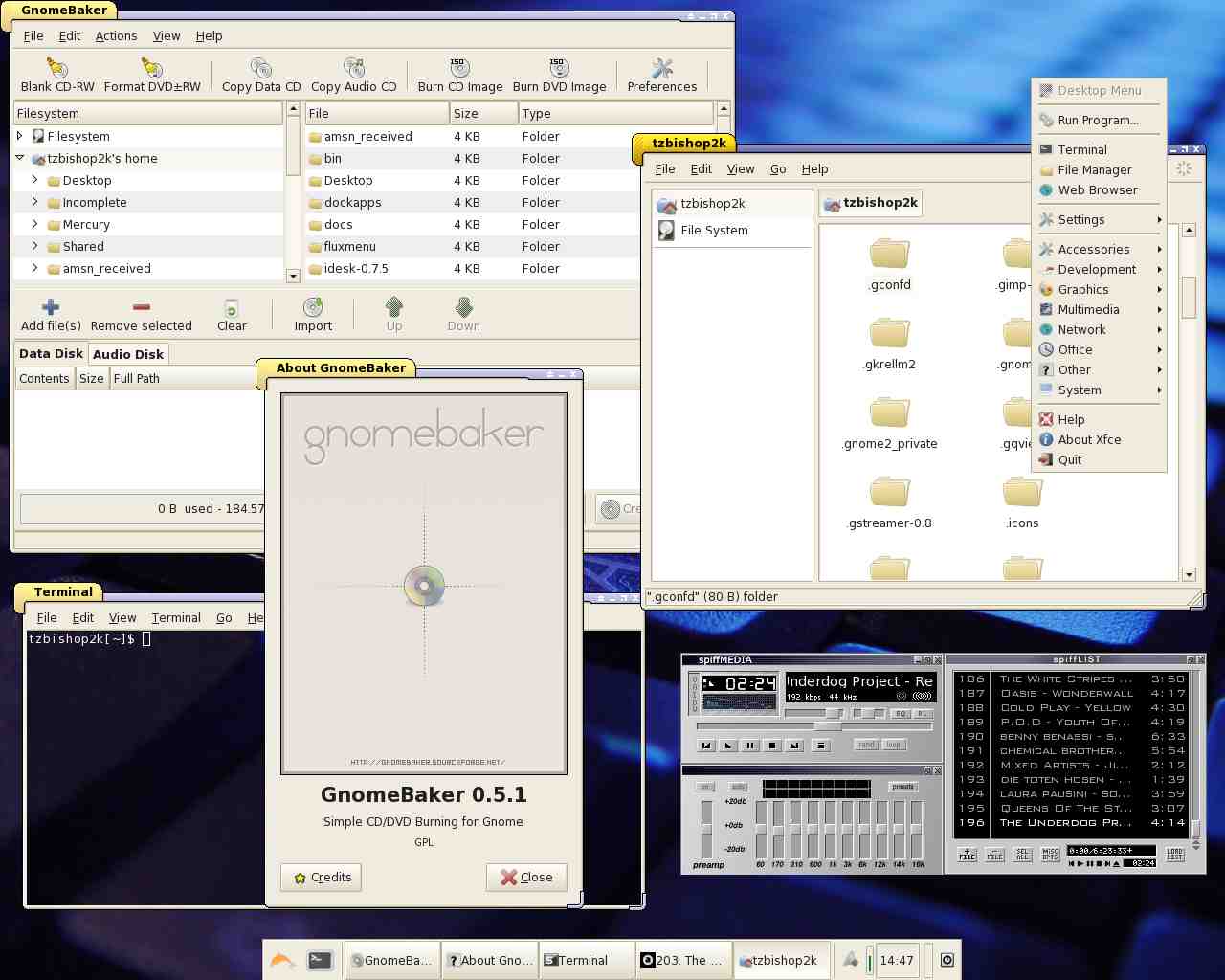This screenshot has height=980, width=1225.
Task: Click the Credits button in About GnomeBaker
Action: click(x=322, y=877)
